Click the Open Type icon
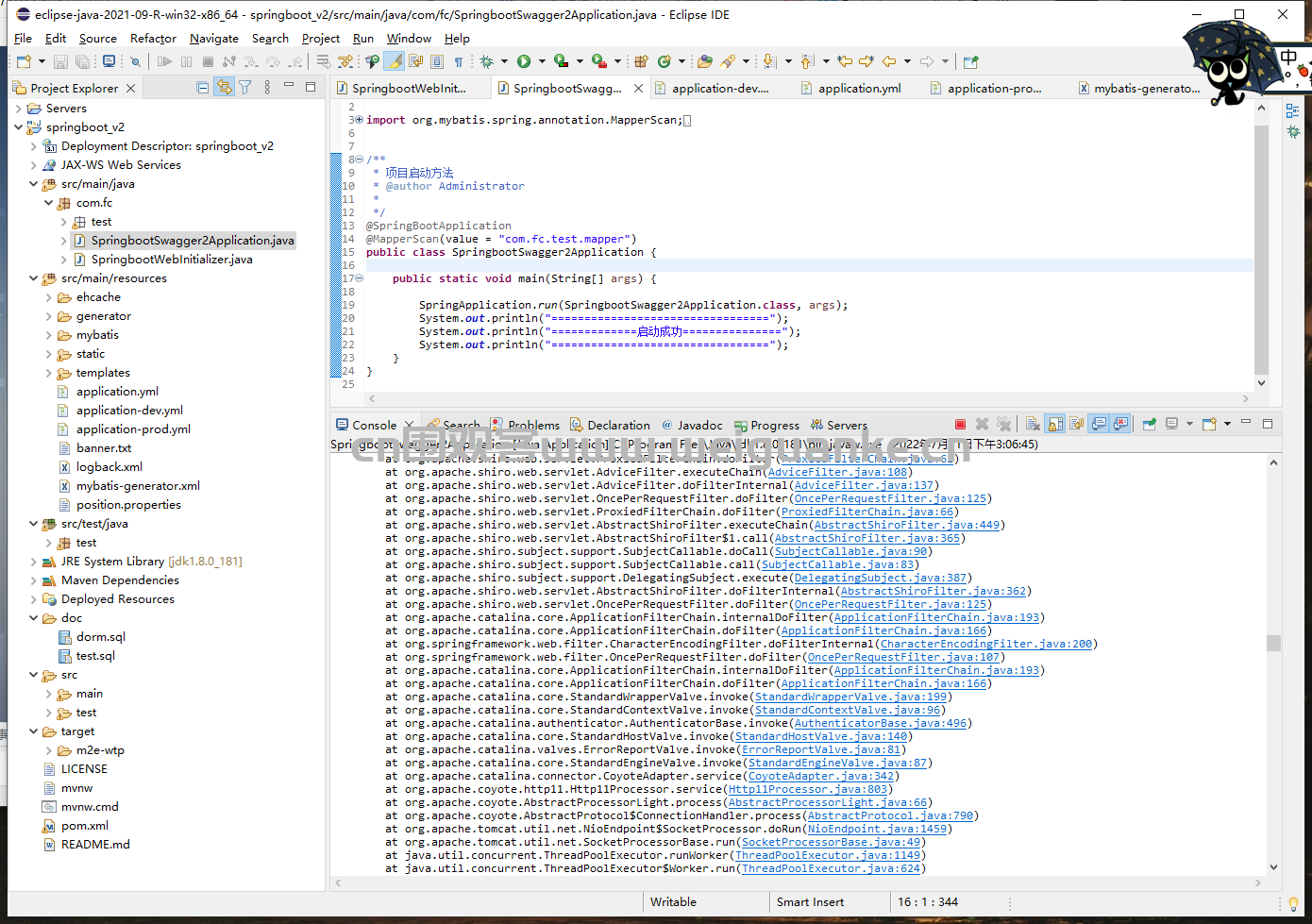The width and height of the screenshot is (1312, 924). [x=704, y=61]
